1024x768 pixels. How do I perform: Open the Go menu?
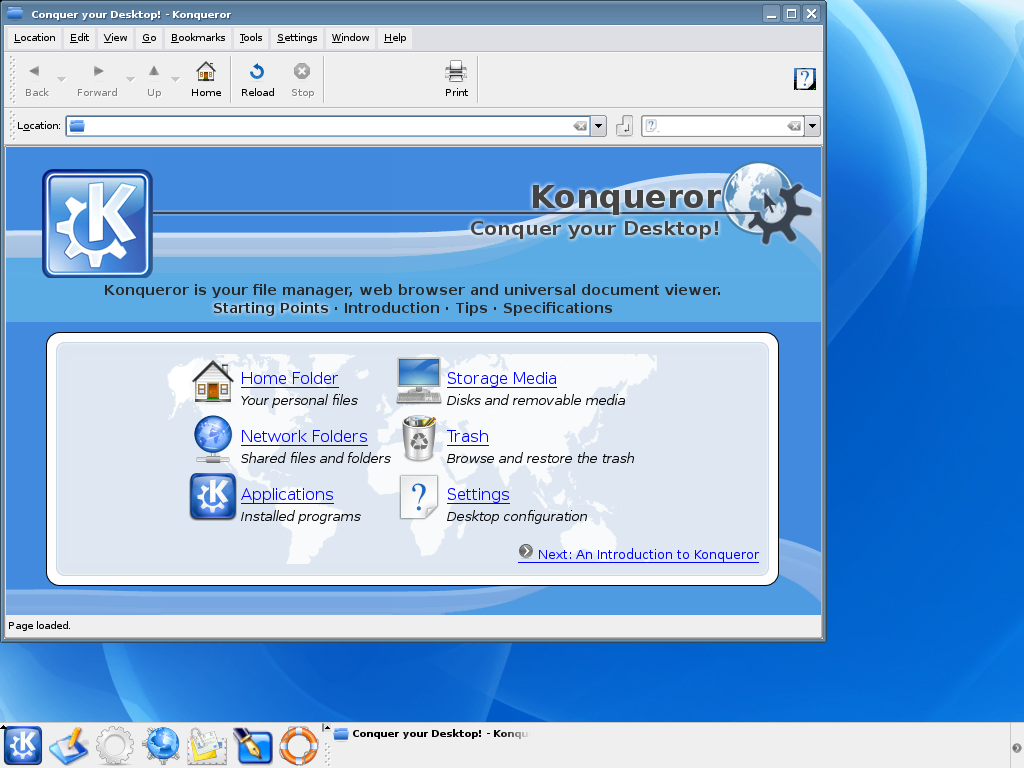pyautogui.click(x=150, y=38)
